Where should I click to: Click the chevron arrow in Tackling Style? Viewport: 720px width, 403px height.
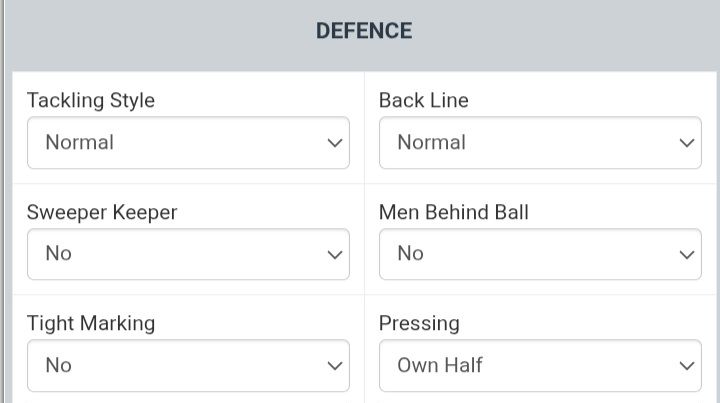335,143
